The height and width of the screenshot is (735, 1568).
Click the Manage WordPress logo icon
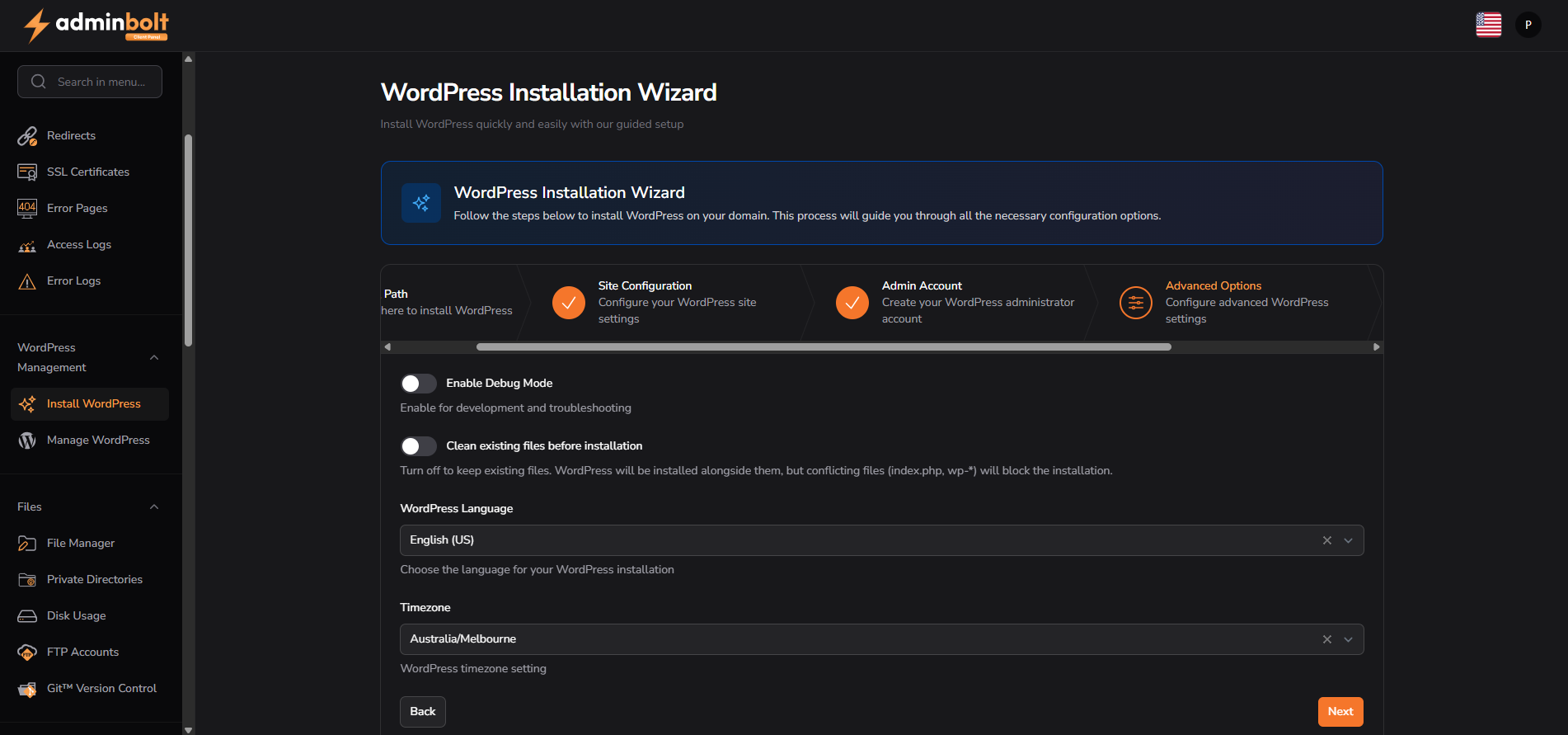point(27,441)
